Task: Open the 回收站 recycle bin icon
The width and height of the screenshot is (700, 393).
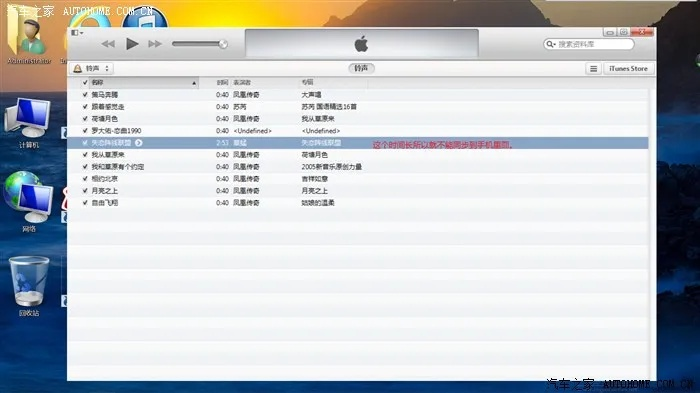Action: point(29,286)
